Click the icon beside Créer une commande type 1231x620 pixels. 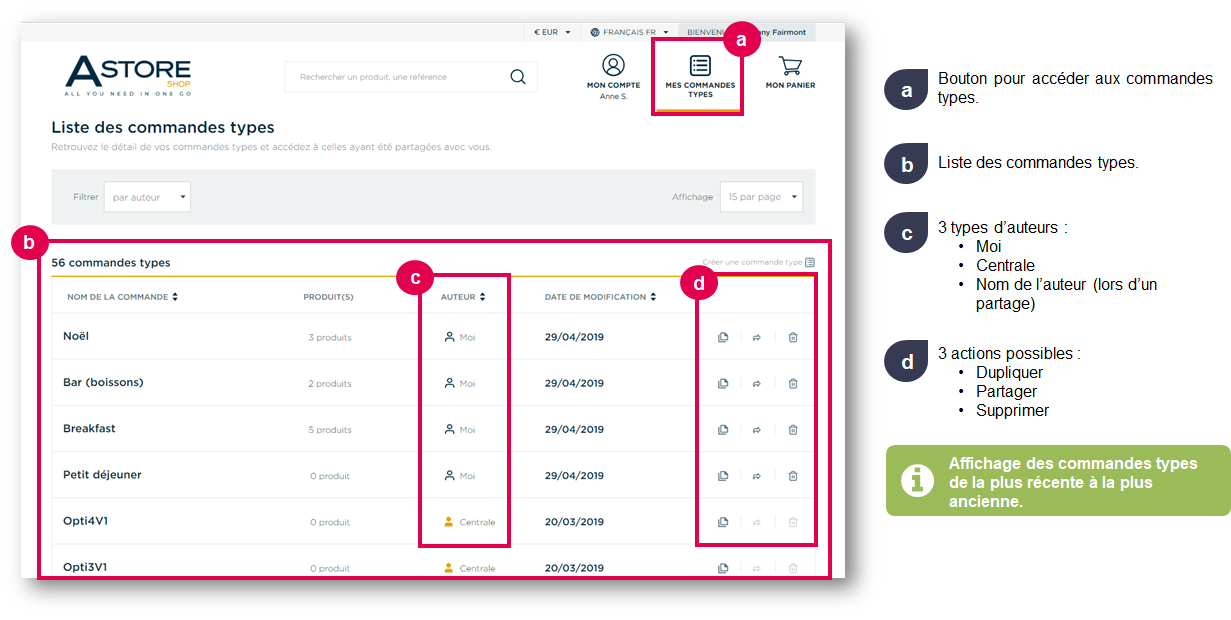810,262
